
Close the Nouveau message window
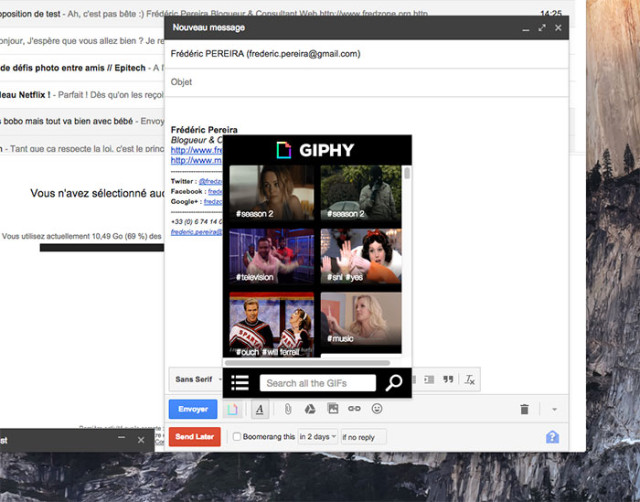(558, 28)
